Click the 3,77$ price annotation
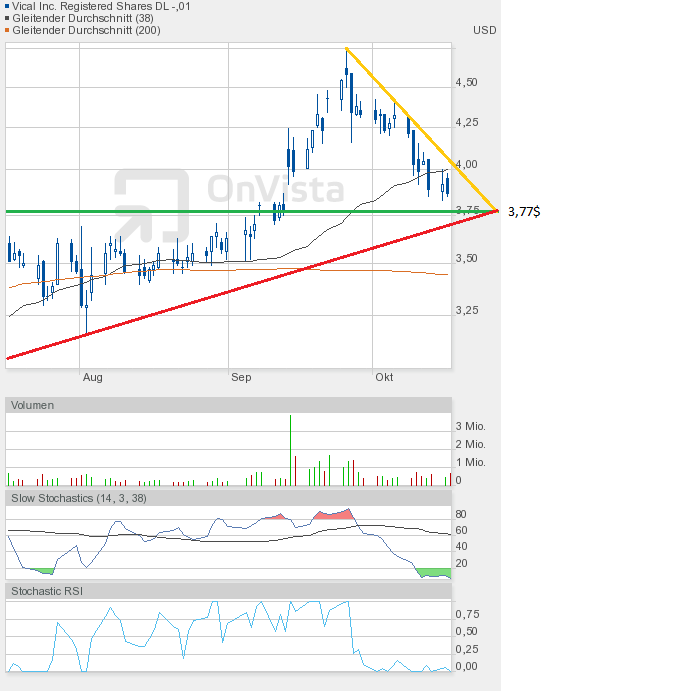 524,211
